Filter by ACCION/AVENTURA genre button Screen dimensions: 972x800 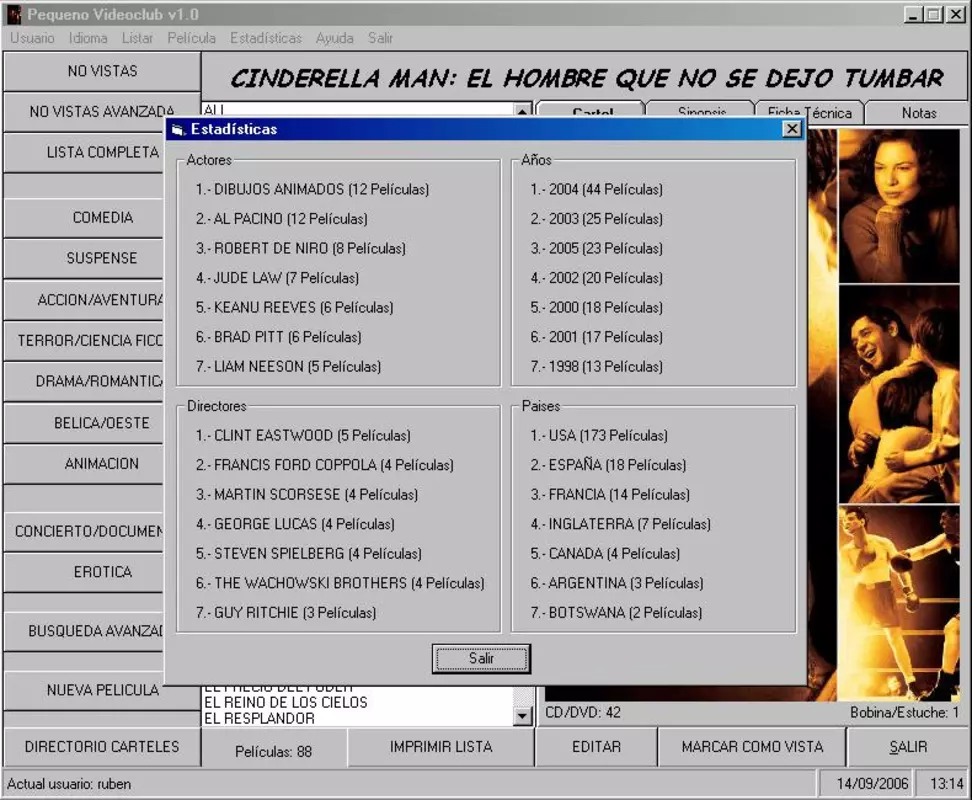coord(84,300)
